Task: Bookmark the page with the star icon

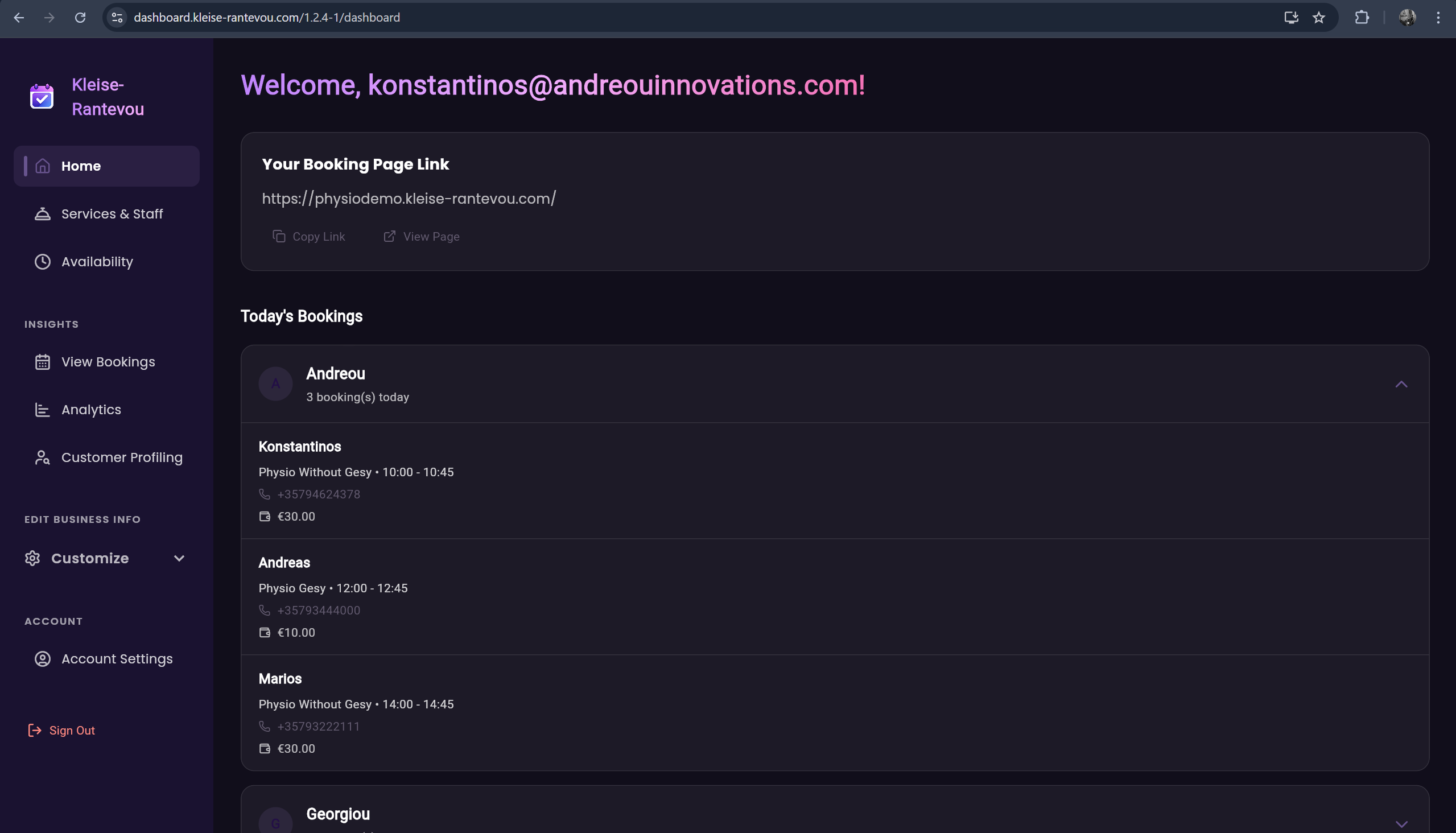Action: tap(1319, 18)
